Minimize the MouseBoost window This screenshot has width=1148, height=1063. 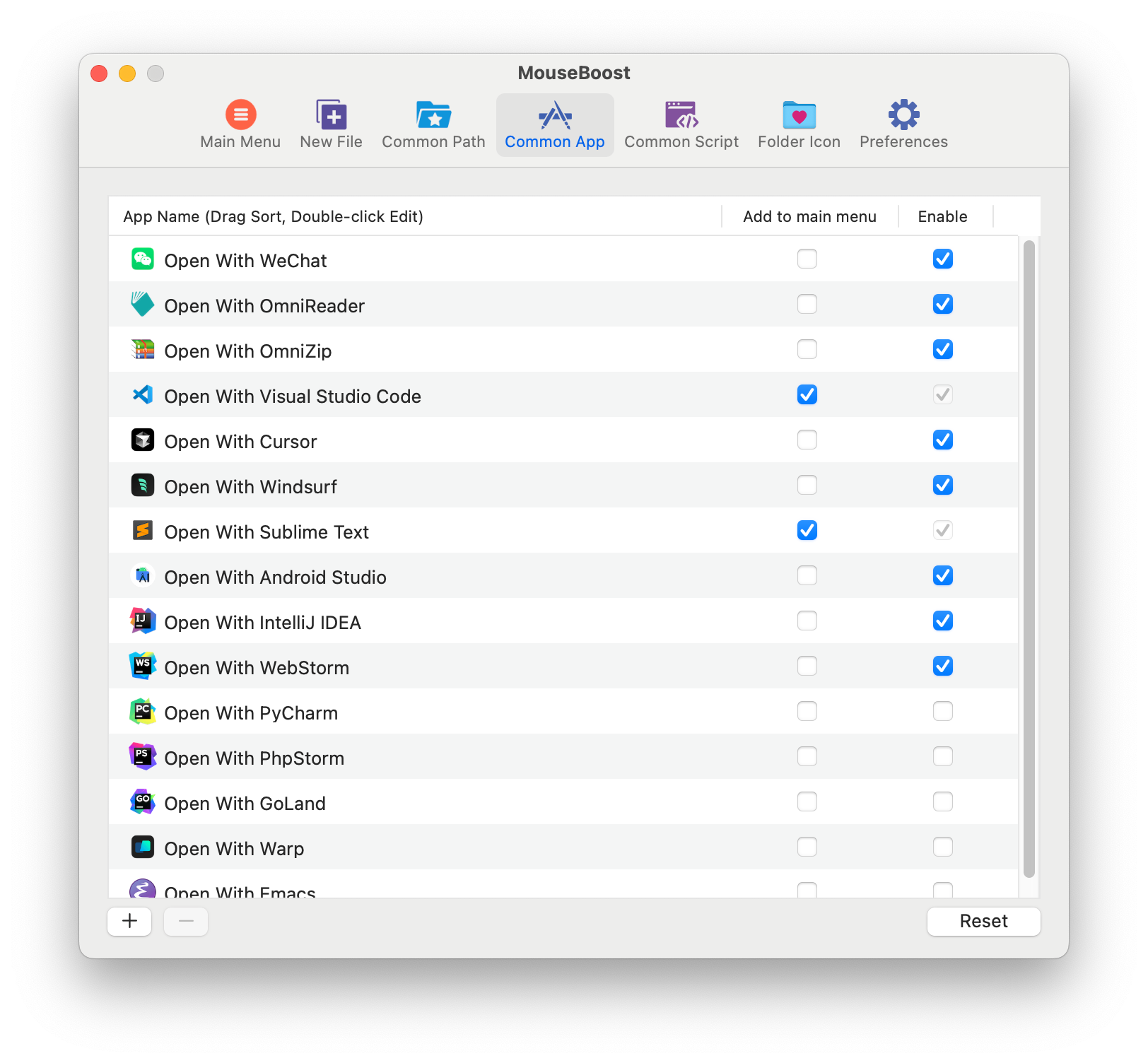tap(127, 74)
